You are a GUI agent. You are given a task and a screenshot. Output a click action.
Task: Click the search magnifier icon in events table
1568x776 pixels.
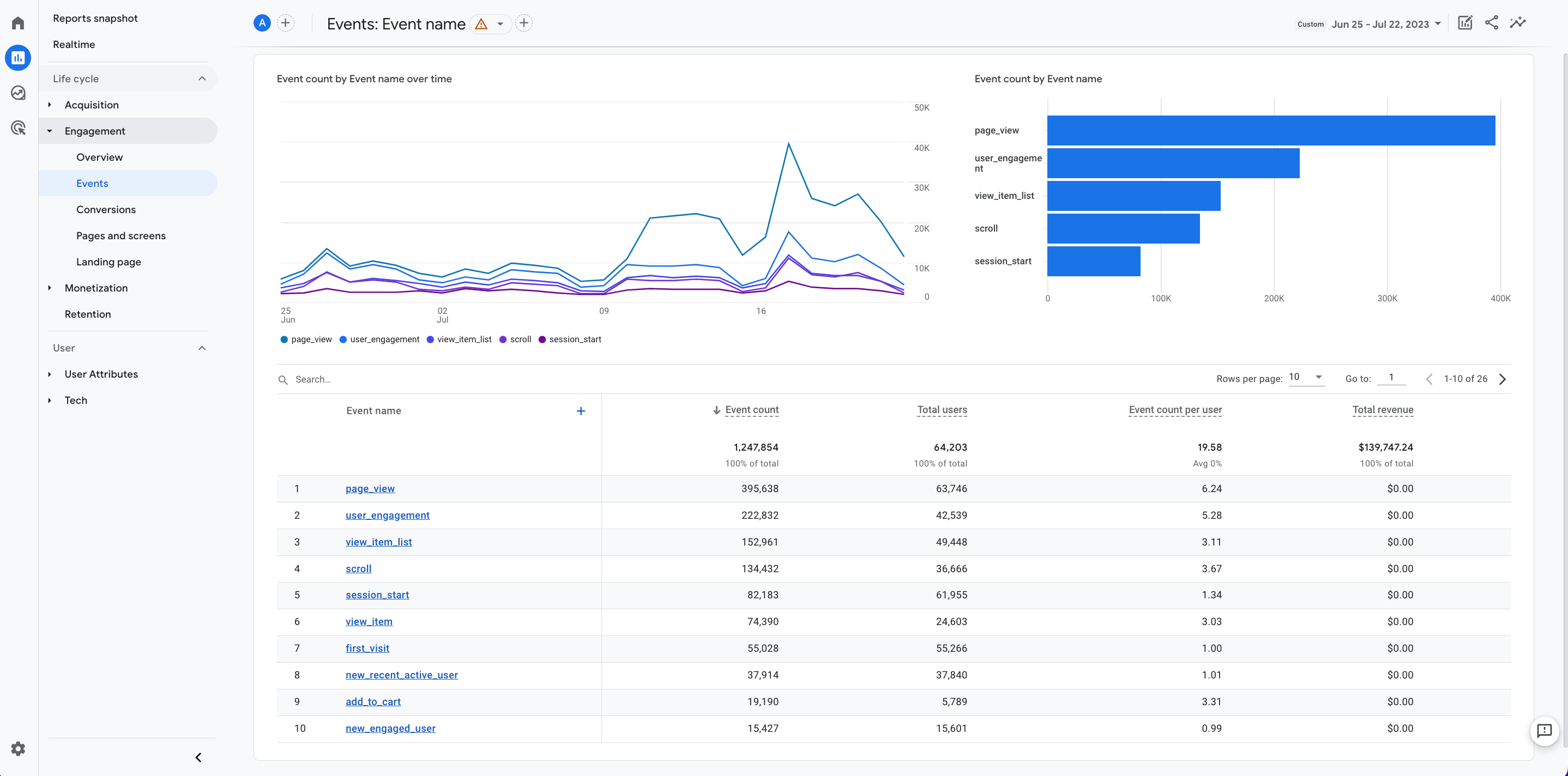pos(283,379)
